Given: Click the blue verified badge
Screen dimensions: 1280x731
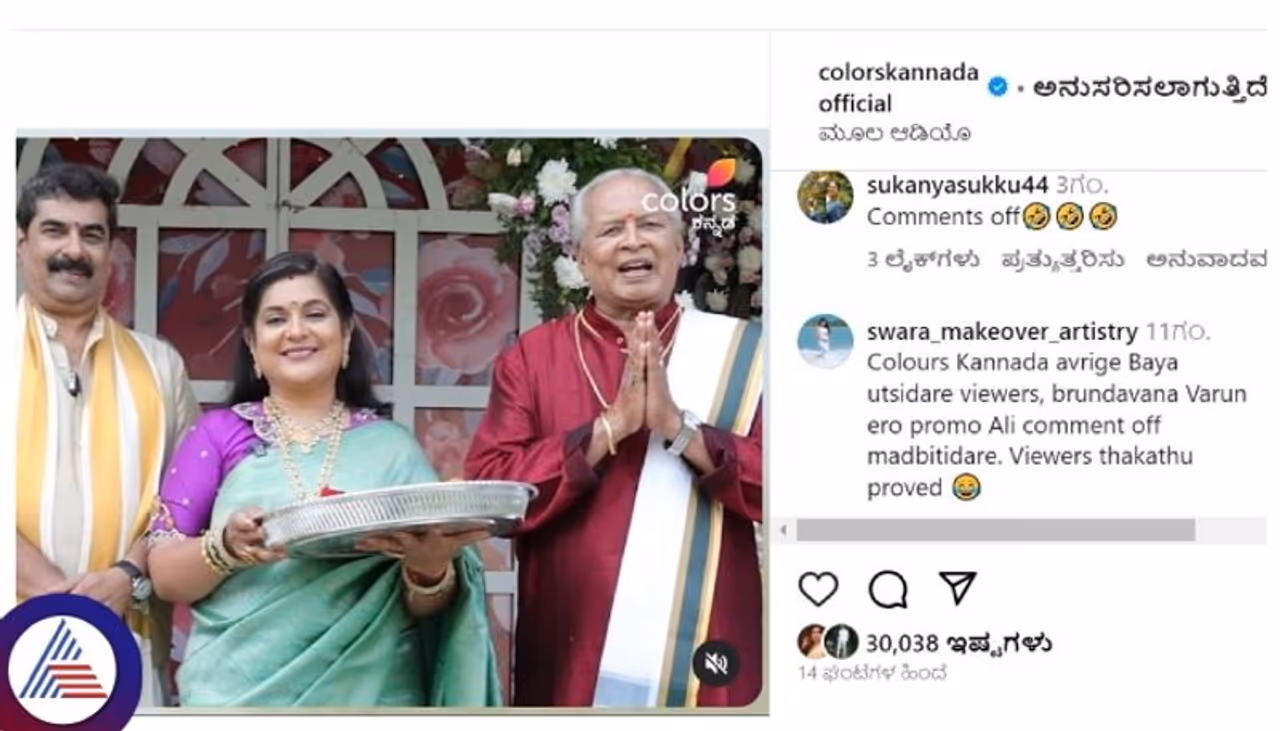Looking at the screenshot, I should pyautogui.click(x=998, y=87).
